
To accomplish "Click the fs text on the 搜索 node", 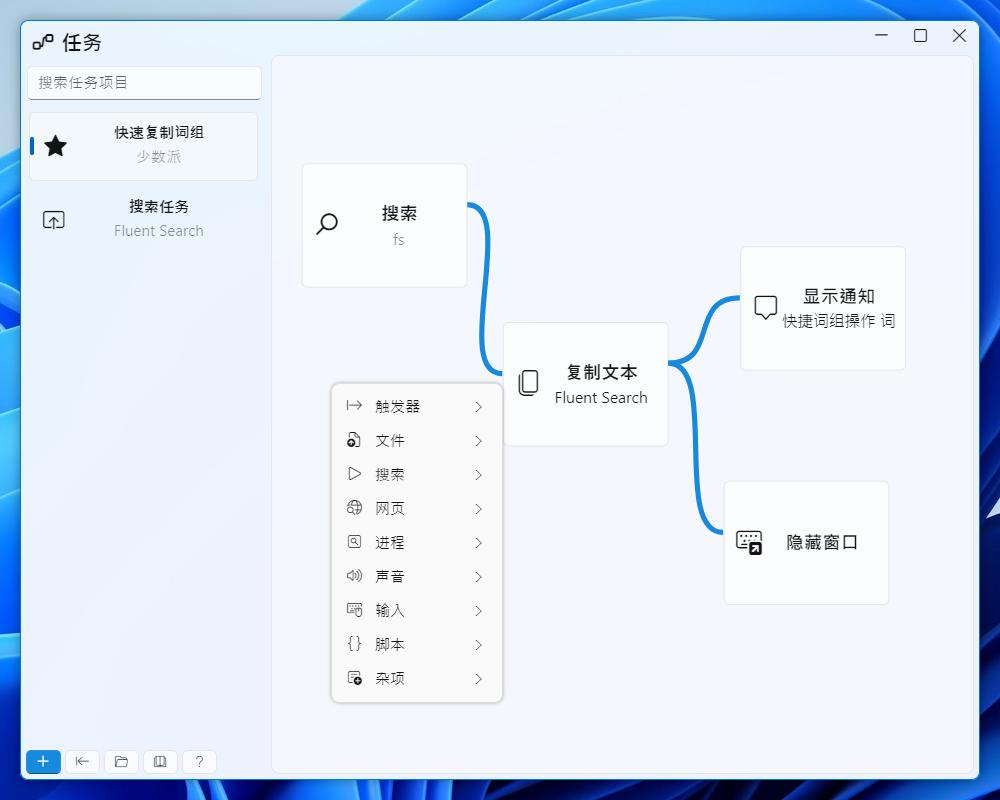I will pyautogui.click(x=399, y=240).
